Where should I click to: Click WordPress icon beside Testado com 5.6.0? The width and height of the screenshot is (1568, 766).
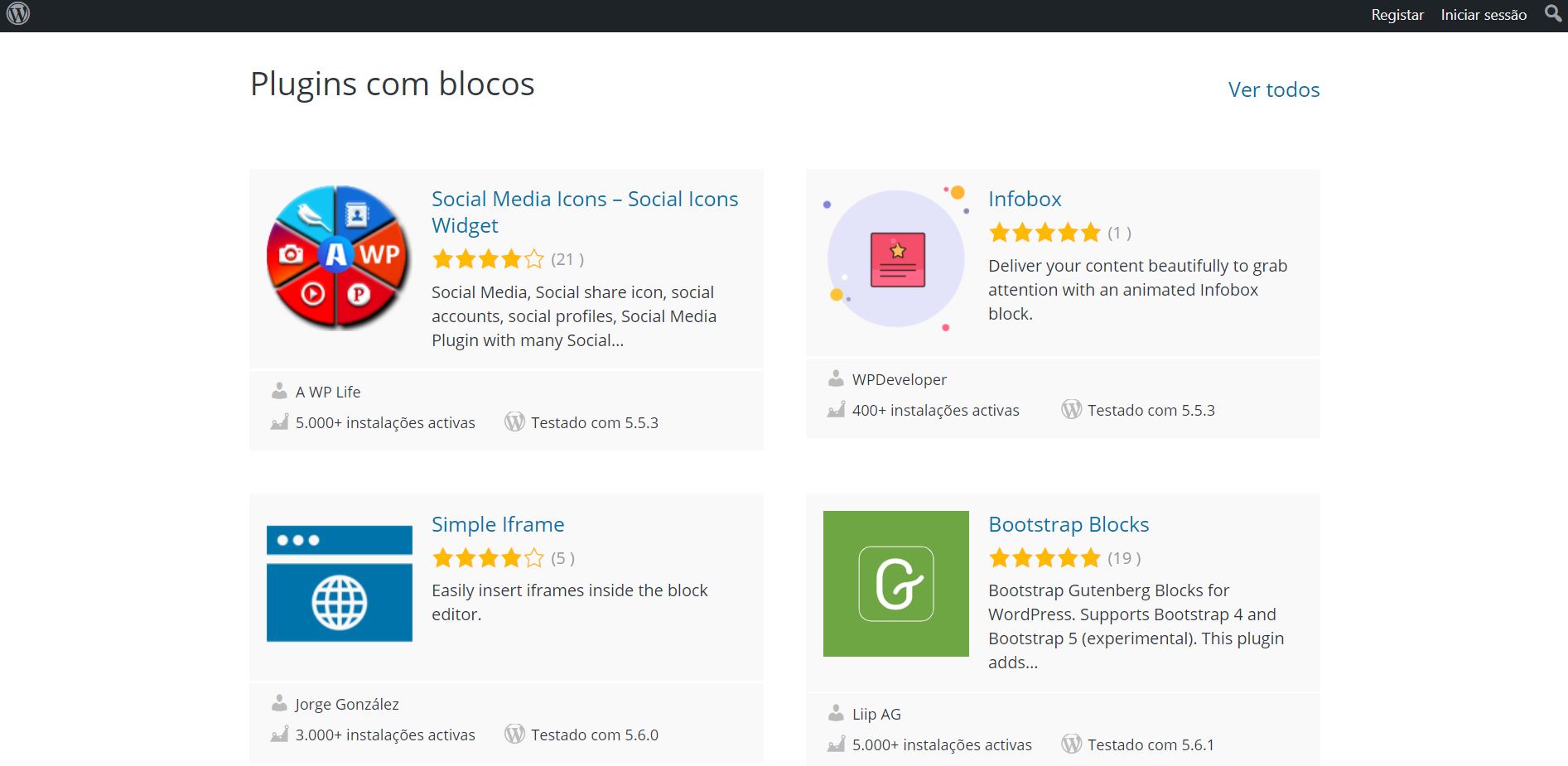click(514, 734)
